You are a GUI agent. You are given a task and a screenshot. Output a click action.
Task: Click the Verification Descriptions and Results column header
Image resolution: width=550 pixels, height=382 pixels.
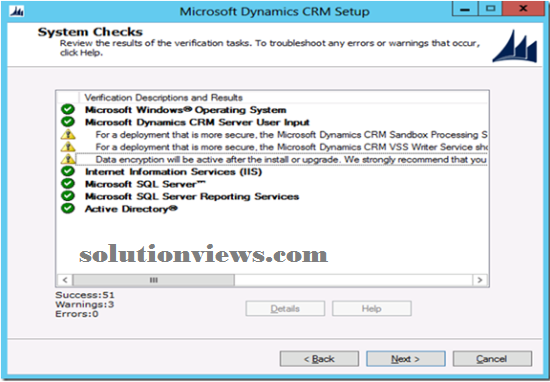pyautogui.click(x=164, y=97)
